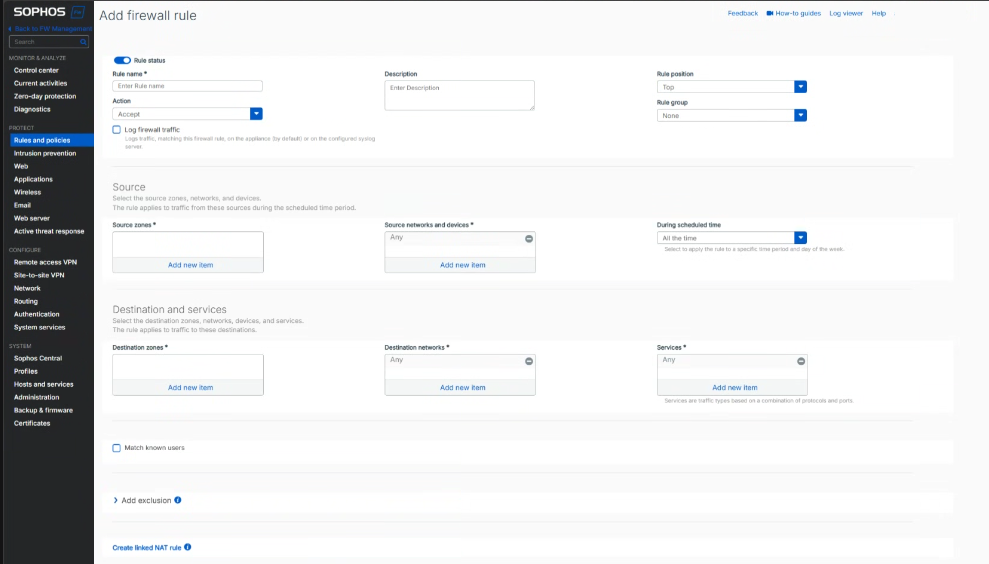Open Active threat response
The width and height of the screenshot is (989, 564).
49,232
